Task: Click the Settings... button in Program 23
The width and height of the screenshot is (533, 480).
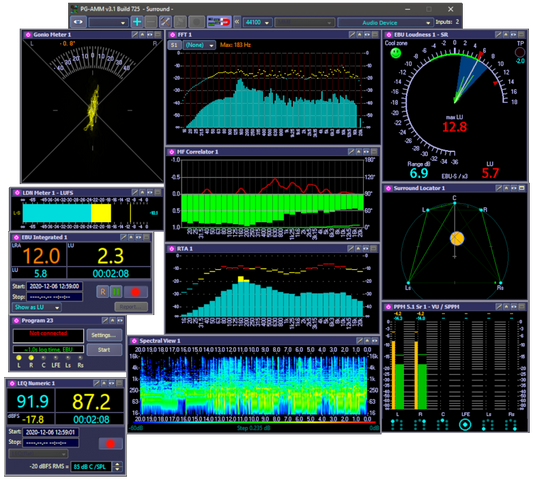Action: (104, 336)
